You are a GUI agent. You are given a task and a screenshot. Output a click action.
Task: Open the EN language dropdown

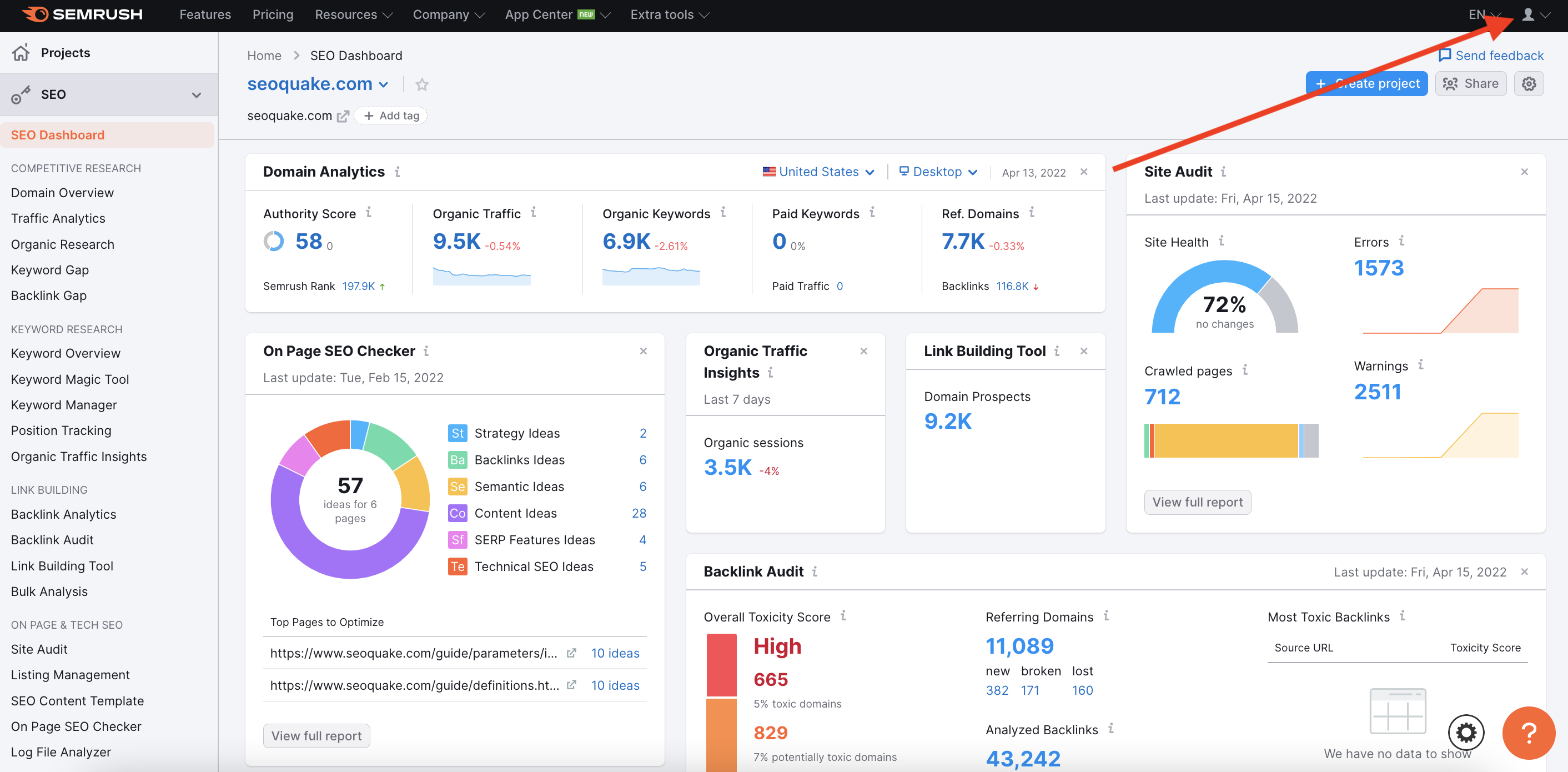[1485, 14]
